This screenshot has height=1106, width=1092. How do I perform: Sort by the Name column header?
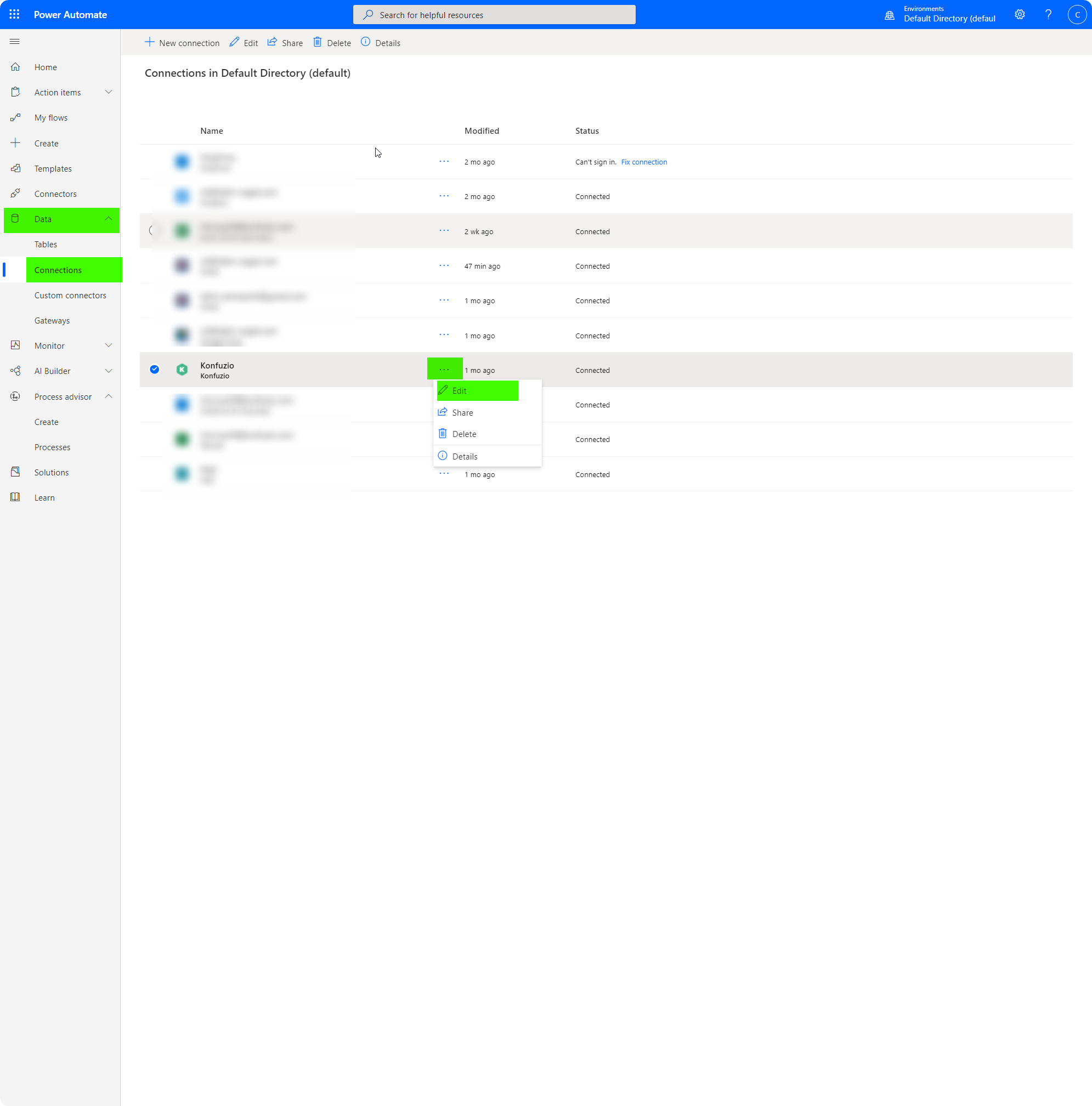[x=212, y=131]
